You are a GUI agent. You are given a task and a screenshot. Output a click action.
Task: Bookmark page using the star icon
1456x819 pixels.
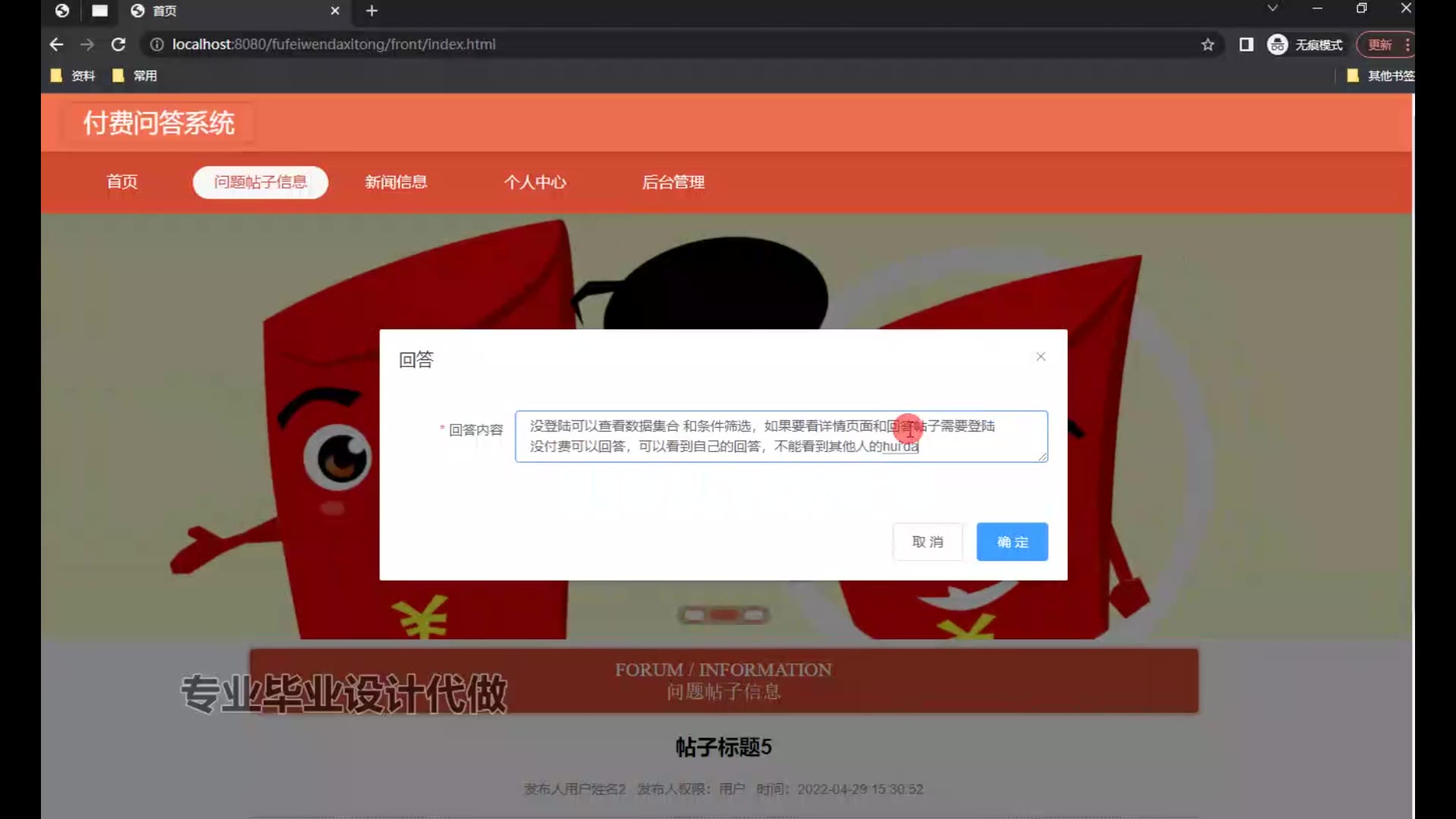point(1207,45)
